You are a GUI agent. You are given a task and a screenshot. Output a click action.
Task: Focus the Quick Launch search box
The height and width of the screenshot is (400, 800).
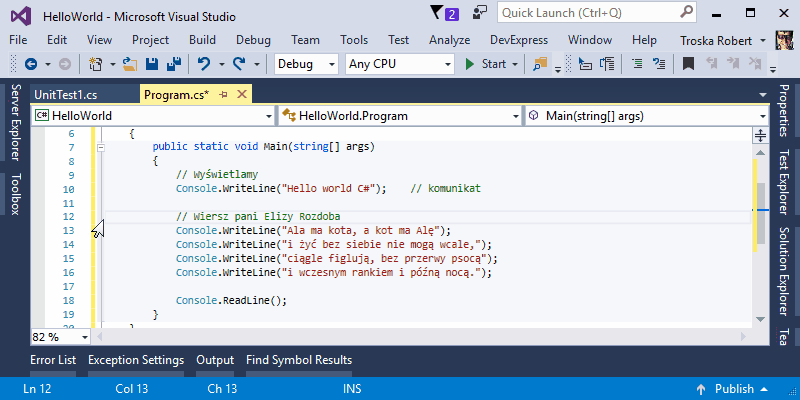[x=597, y=13]
